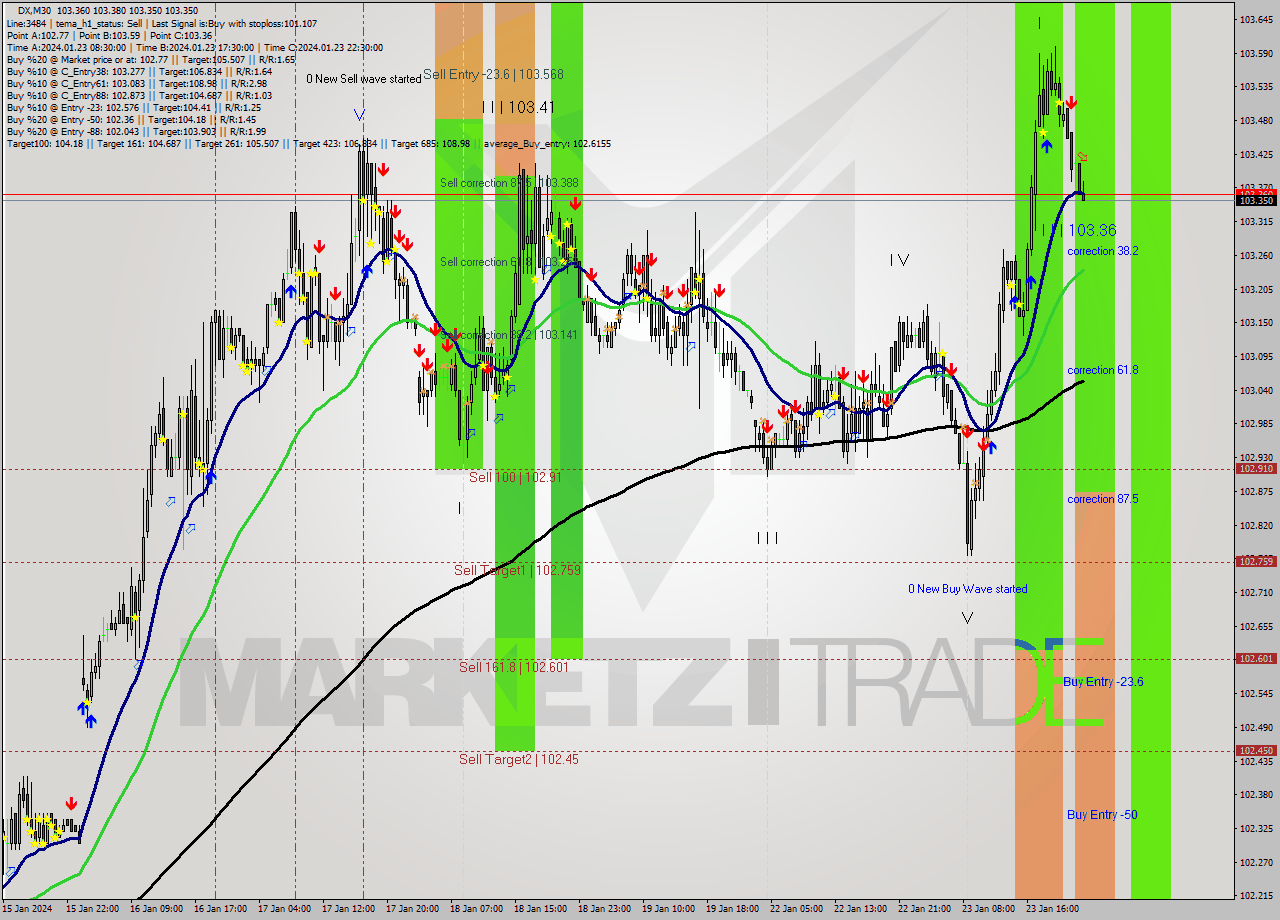The height and width of the screenshot is (920, 1280).
Task: Click the '17 Jan 04:00' time label
Action: pos(284,909)
